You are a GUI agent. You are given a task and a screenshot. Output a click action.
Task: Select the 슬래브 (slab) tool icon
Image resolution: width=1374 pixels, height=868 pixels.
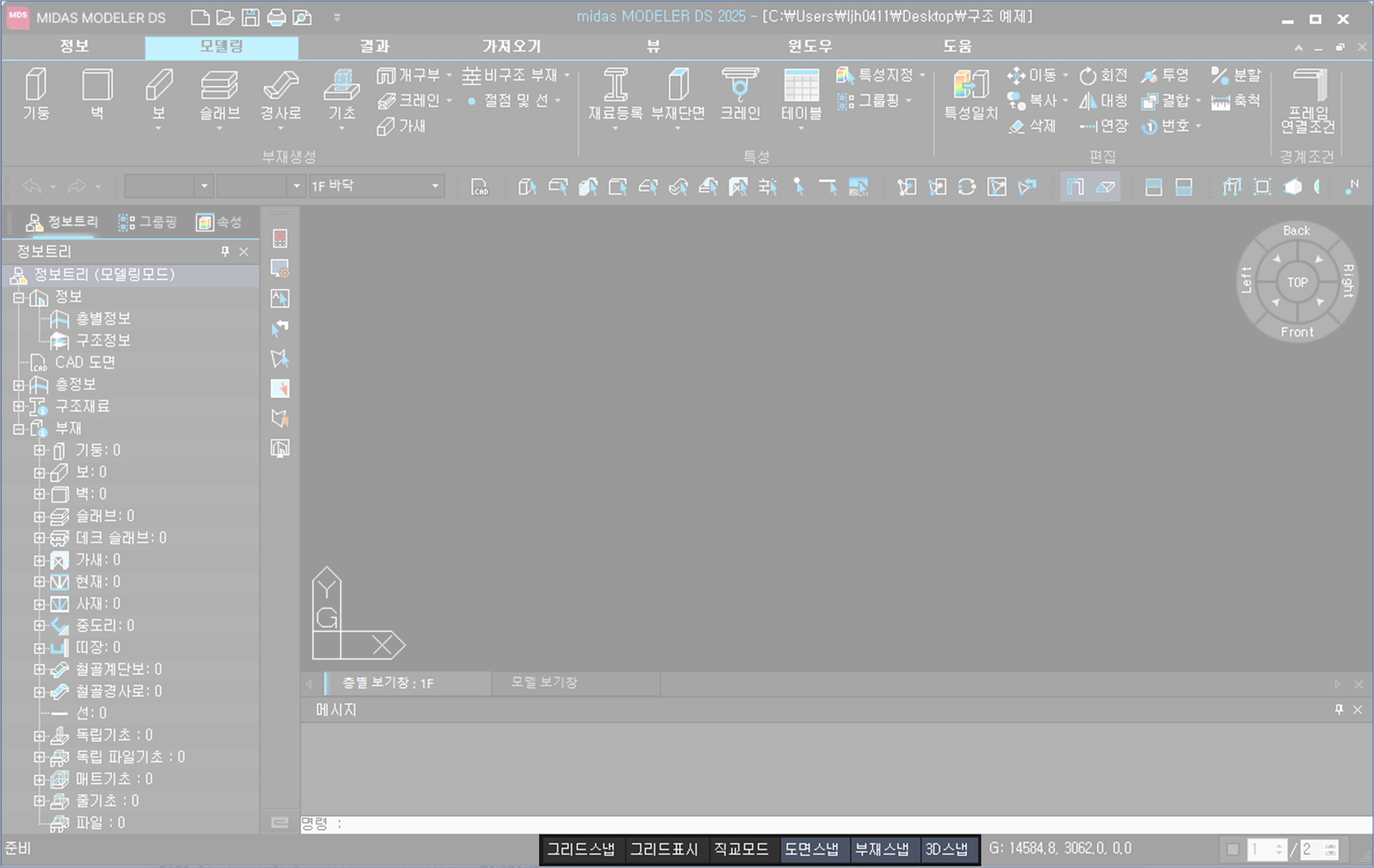(x=220, y=85)
